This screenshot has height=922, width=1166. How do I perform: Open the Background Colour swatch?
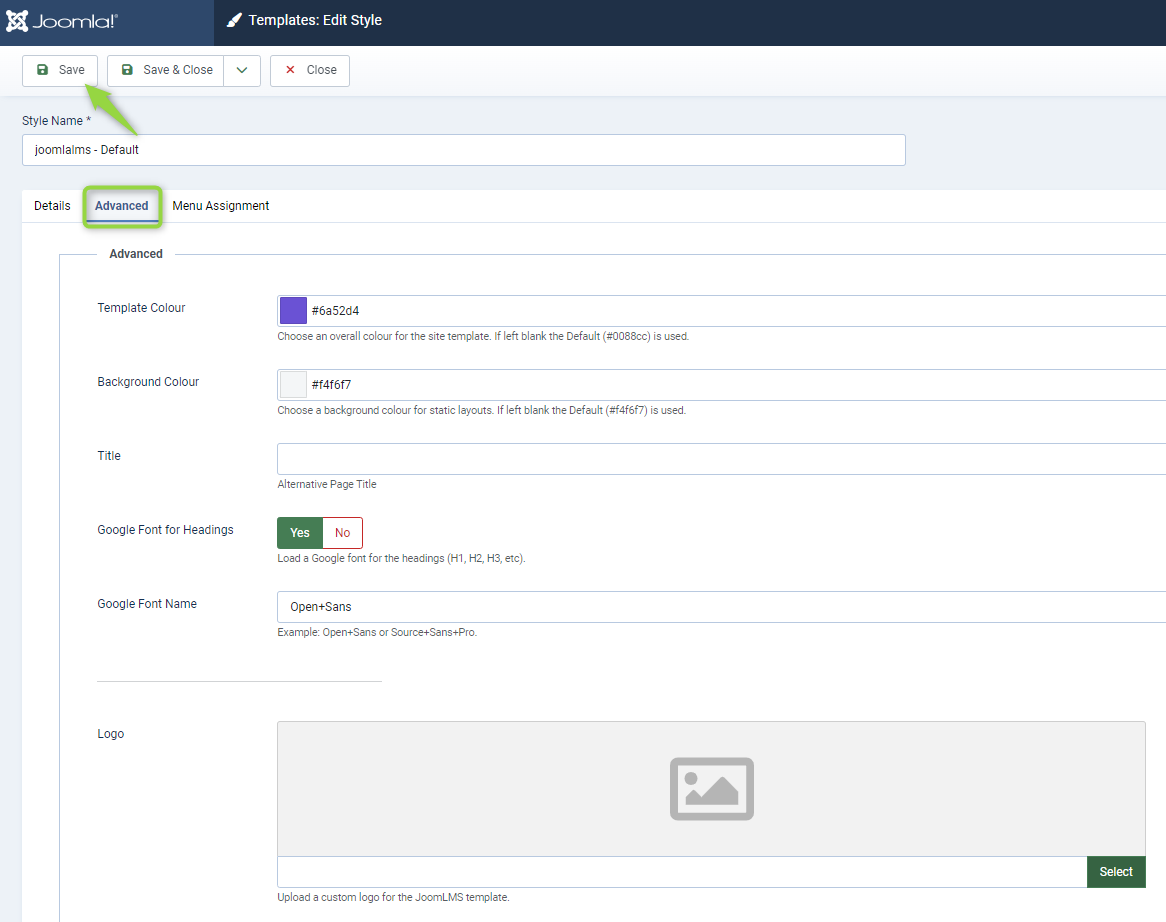point(293,385)
